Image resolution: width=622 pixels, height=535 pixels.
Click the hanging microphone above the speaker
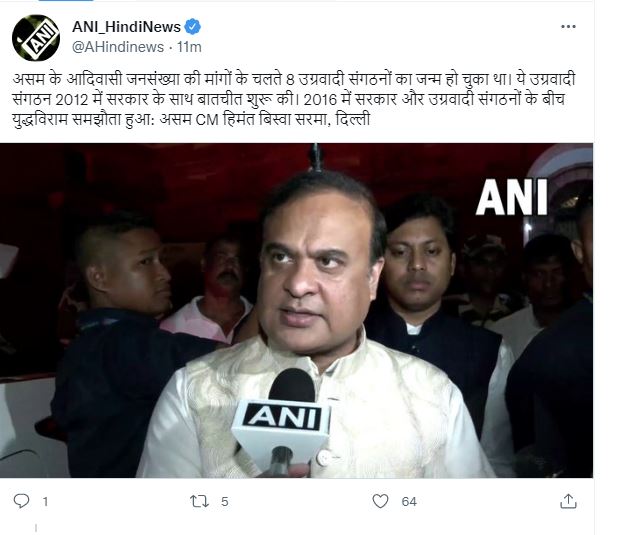pyautogui.click(x=316, y=157)
